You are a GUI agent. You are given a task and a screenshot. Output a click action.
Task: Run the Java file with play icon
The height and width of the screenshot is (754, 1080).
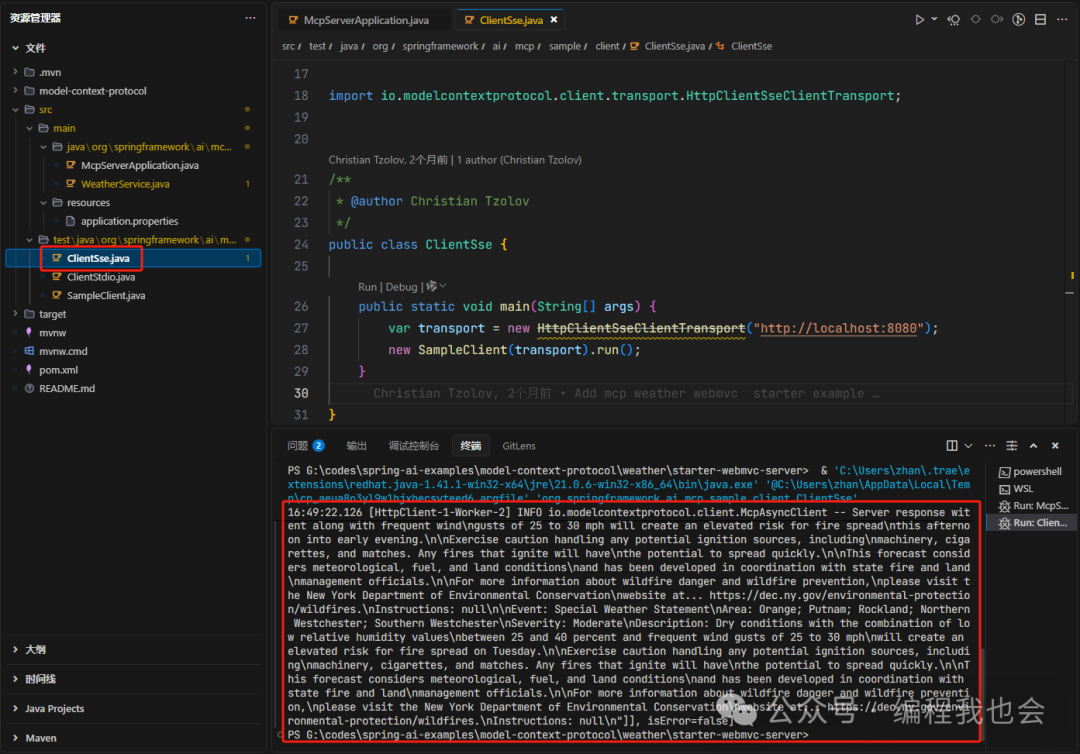(919, 20)
